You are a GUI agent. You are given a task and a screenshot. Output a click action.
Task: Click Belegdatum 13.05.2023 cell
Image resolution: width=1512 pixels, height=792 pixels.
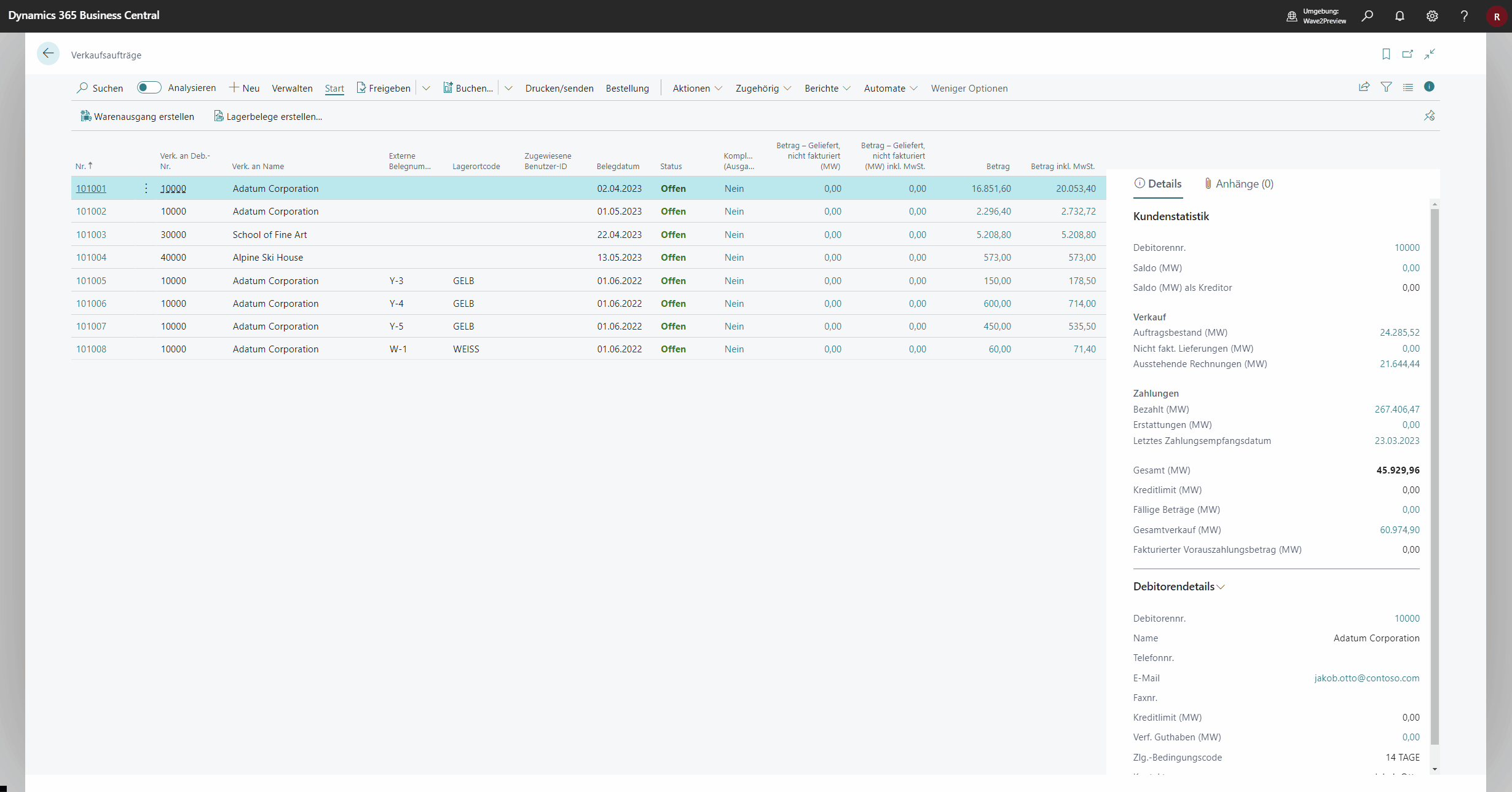pyautogui.click(x=619, y=257)
